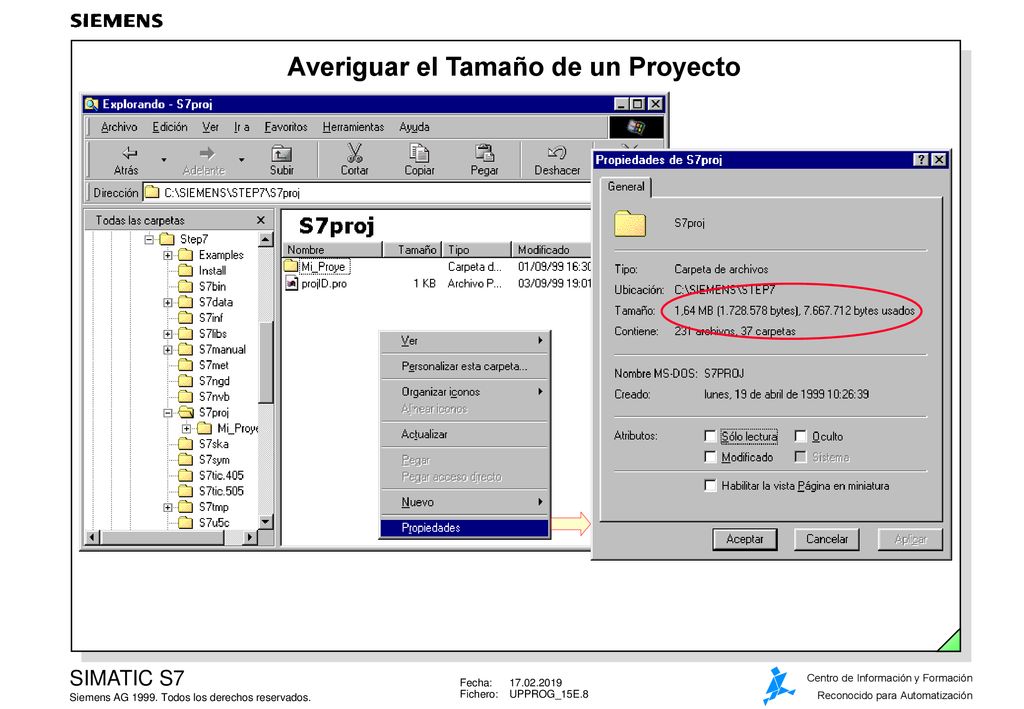Expand the S7data tree node
Screen dimensions: 1024x709
[x=168, y=302]
